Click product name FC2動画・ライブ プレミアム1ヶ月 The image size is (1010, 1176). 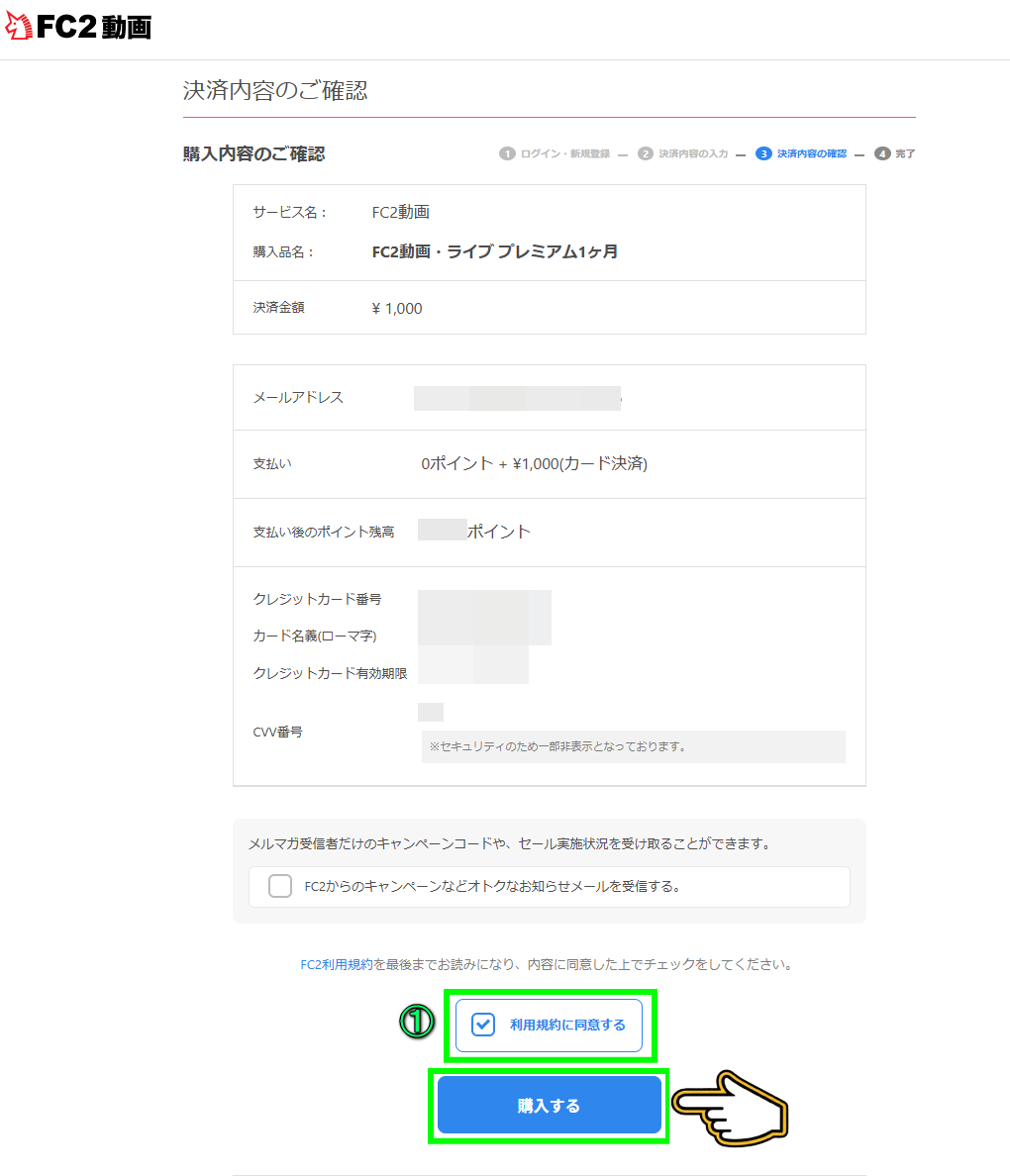tap(494, 252)
